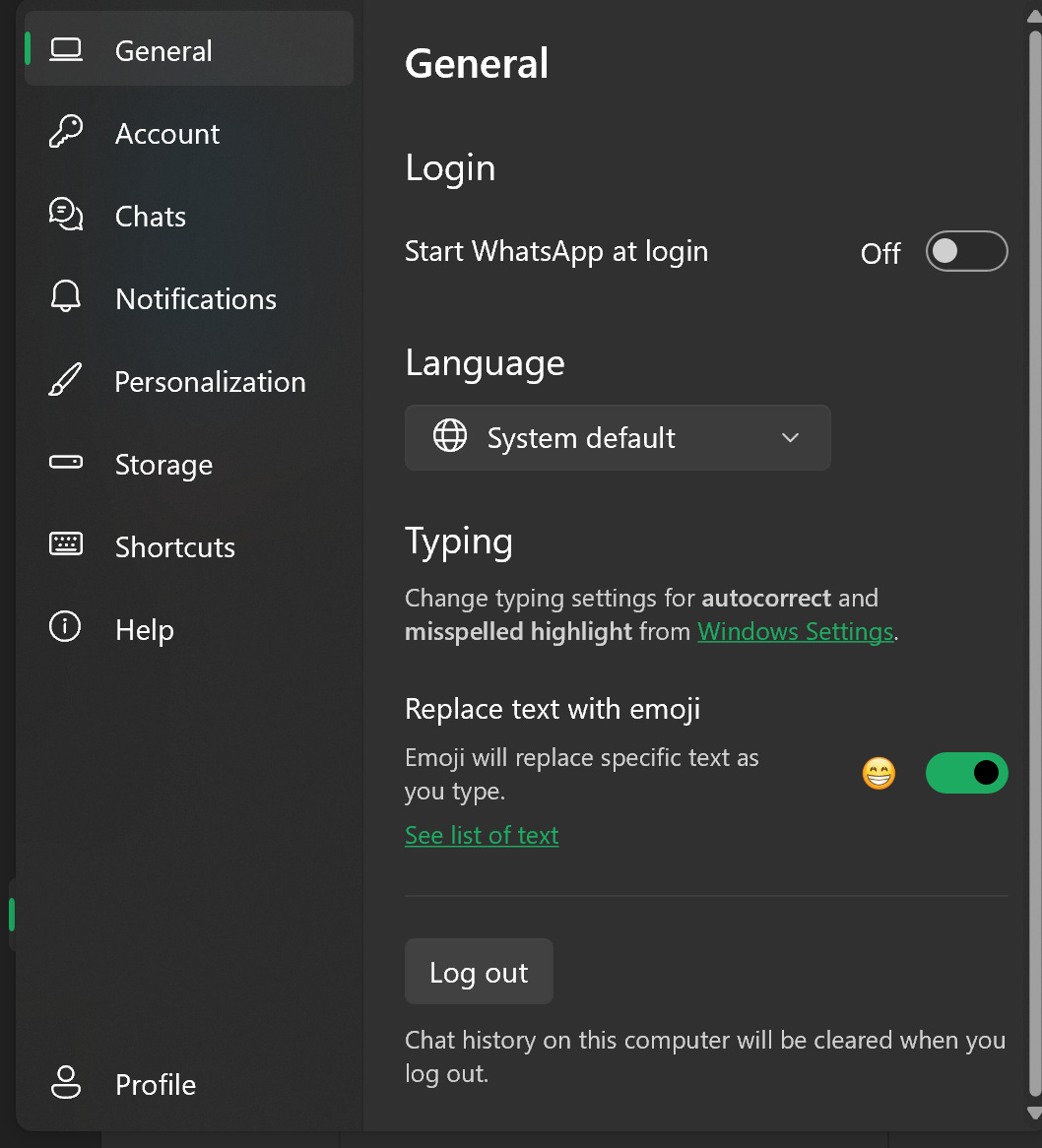Click the settings vertical scrollbar
1042x1148 pixels.
coord(1035,564)
